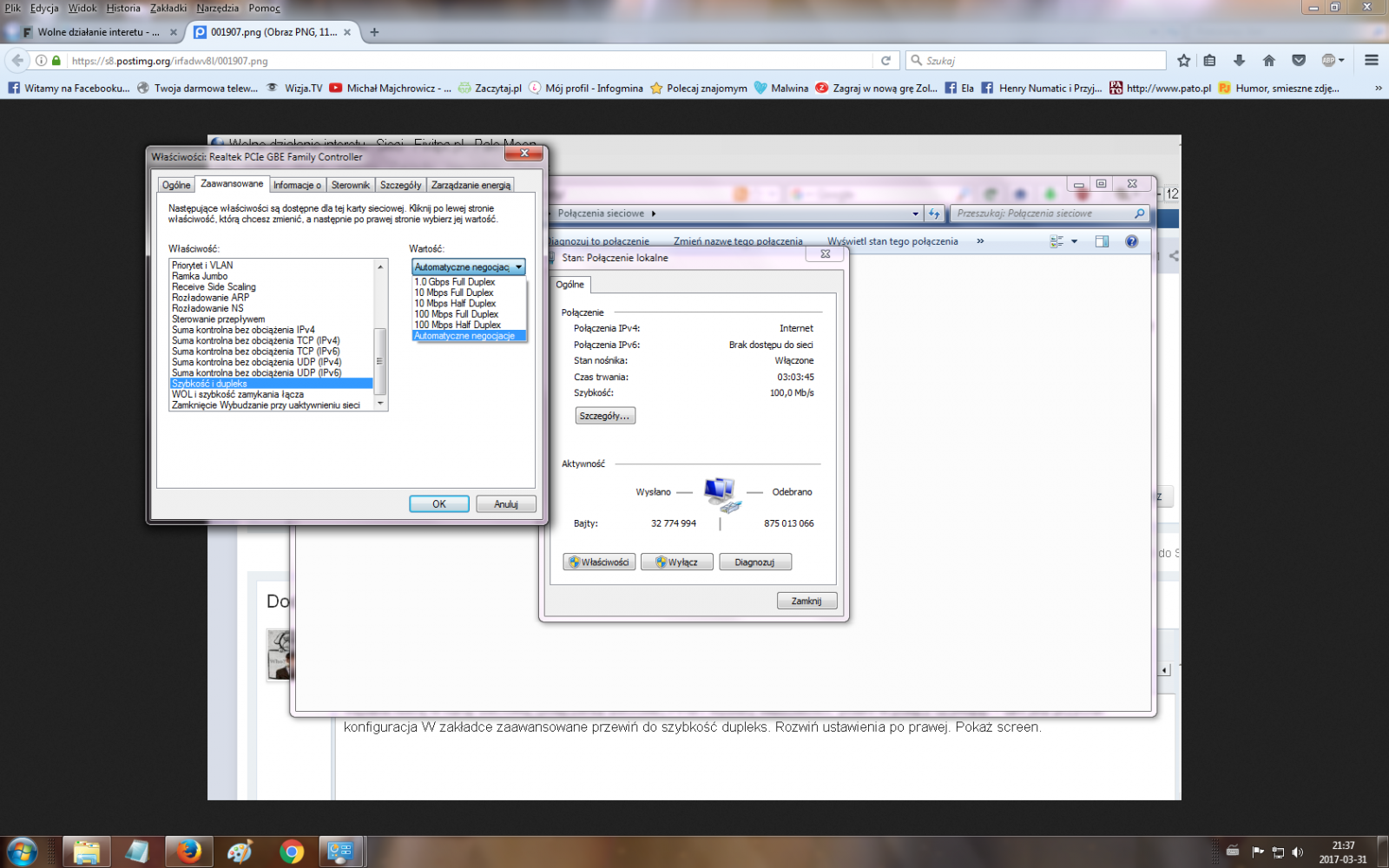The image size is (1389, 868).
Task: Select the Ogólne tab in Realtek properties
Action: tap(176, 185)
